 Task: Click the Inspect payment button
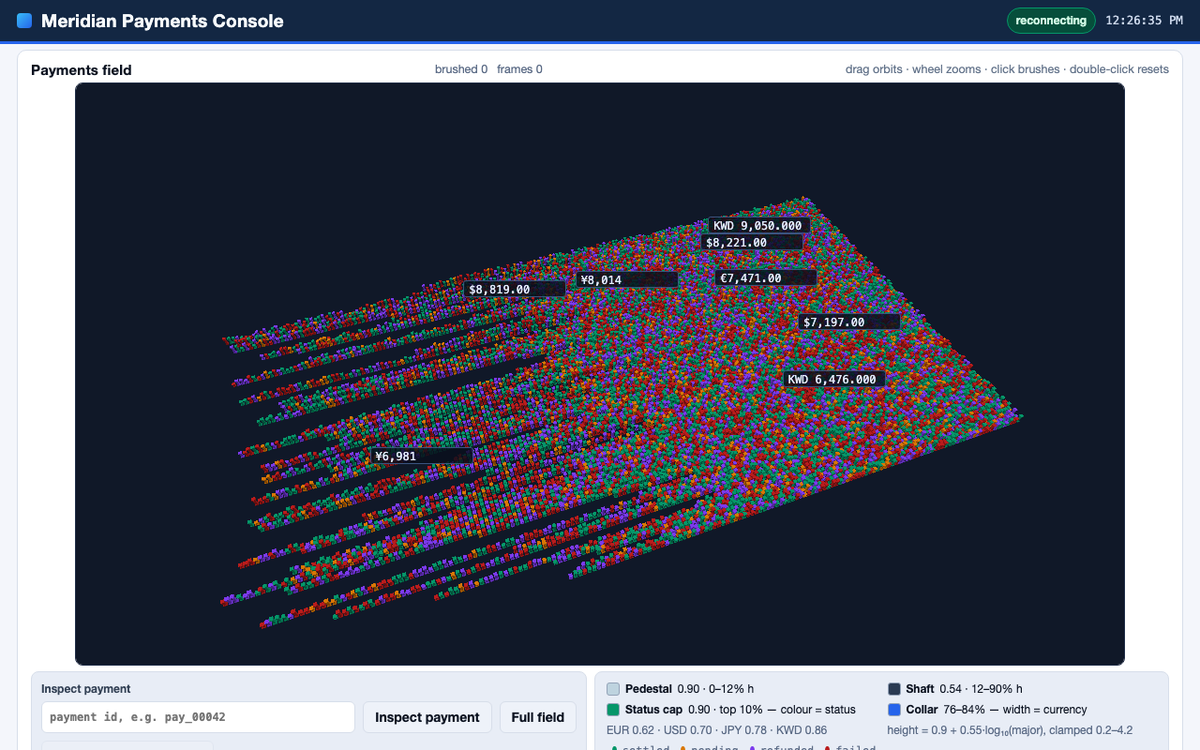click(x=427, y=717)
